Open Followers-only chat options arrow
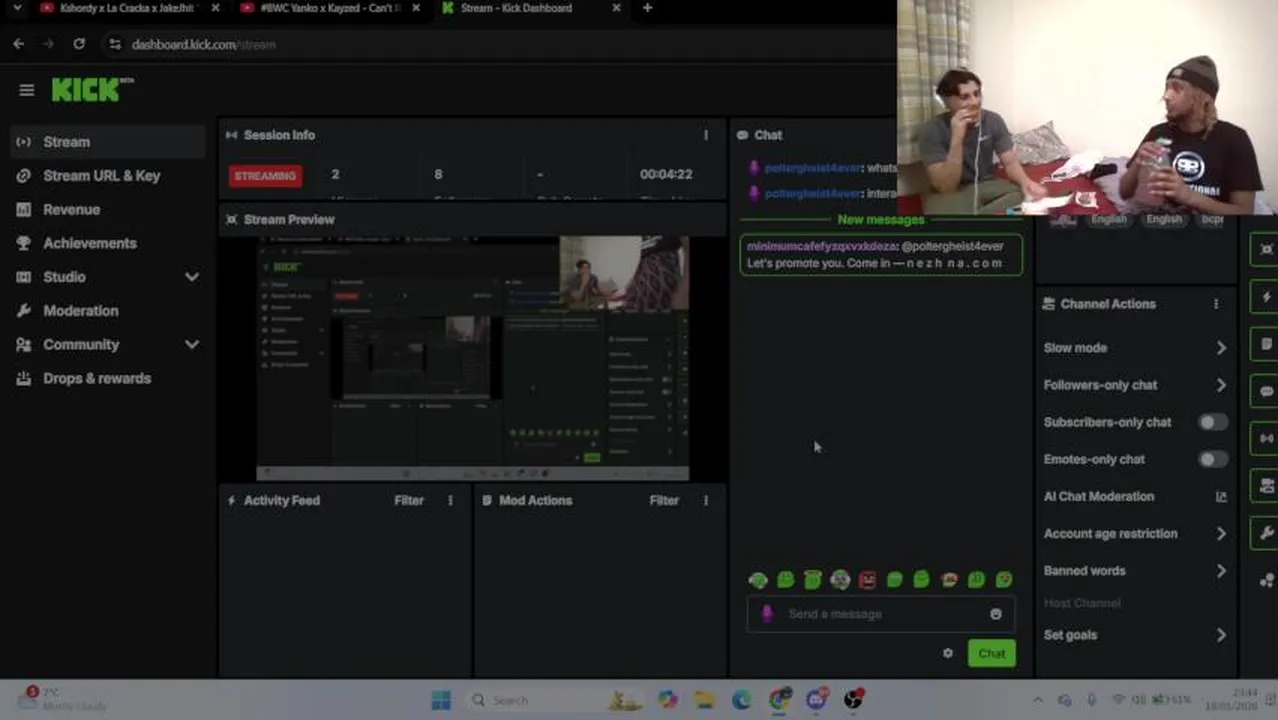Viewport: 1278px width, 720px height. pos(1221,385)
